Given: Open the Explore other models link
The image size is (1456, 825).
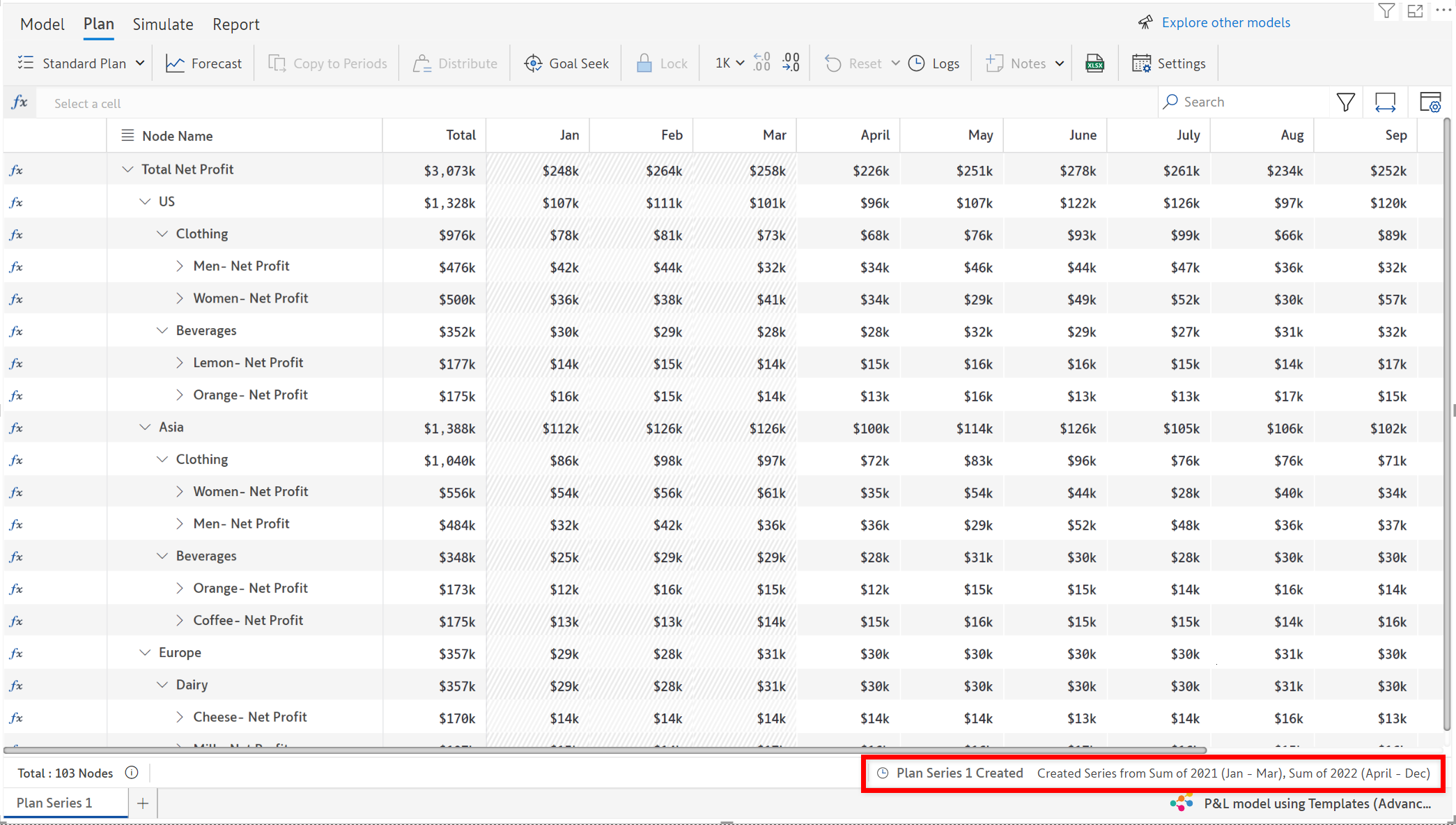Looking at the screenshot, I should click(1225, 22).
